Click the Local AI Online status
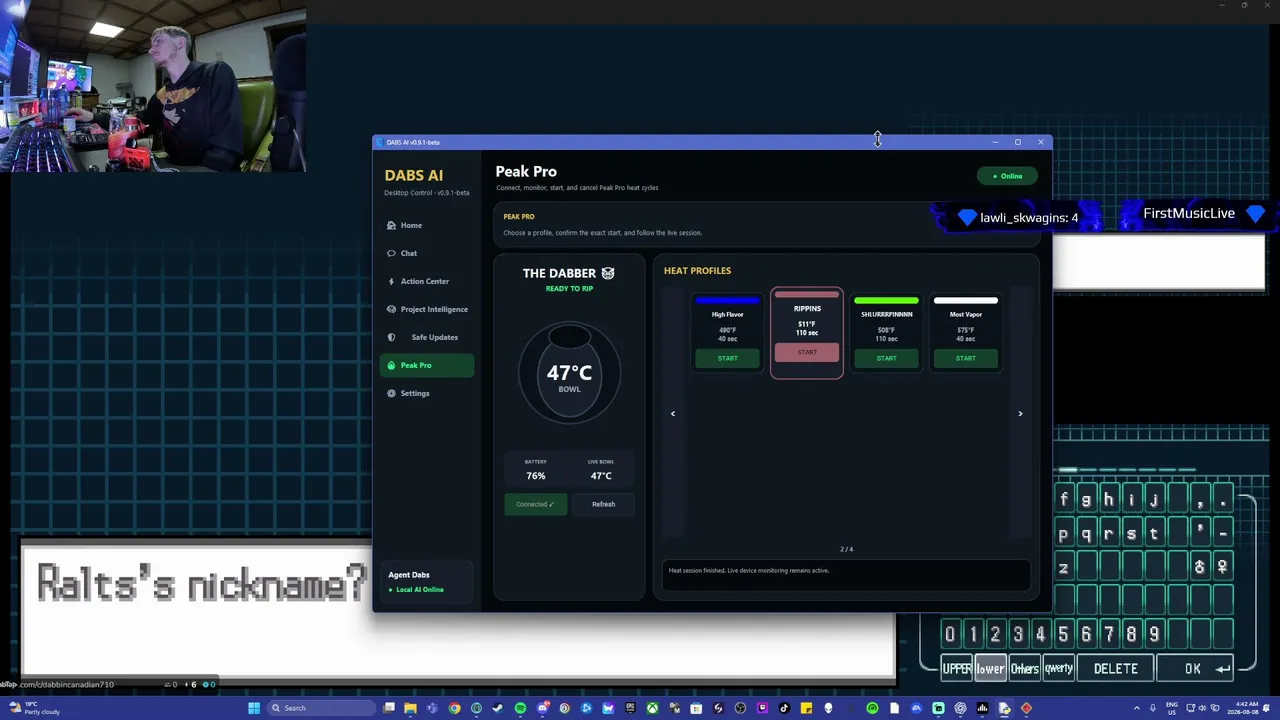Viewport: 1280px width, 720px height. coord(416,589)
